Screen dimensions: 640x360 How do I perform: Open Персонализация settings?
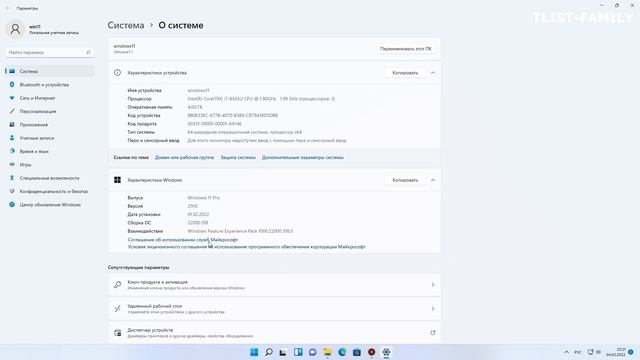[50, 111]
